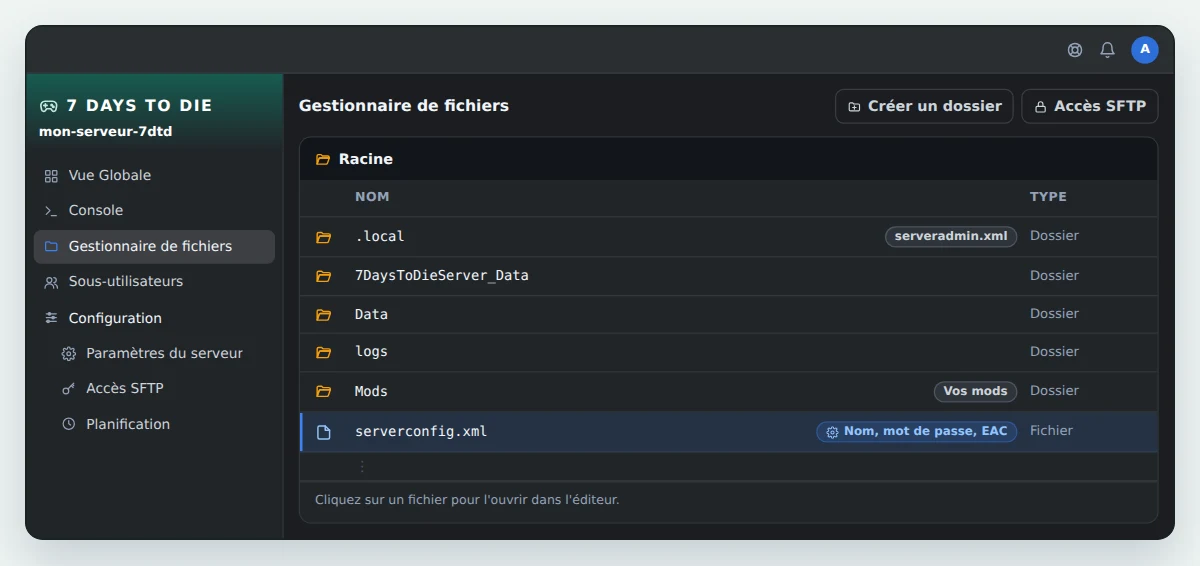The image size is (1200, 566).
Task: Click the serveradmin.xml badge
Action: [x=951, y=237]
